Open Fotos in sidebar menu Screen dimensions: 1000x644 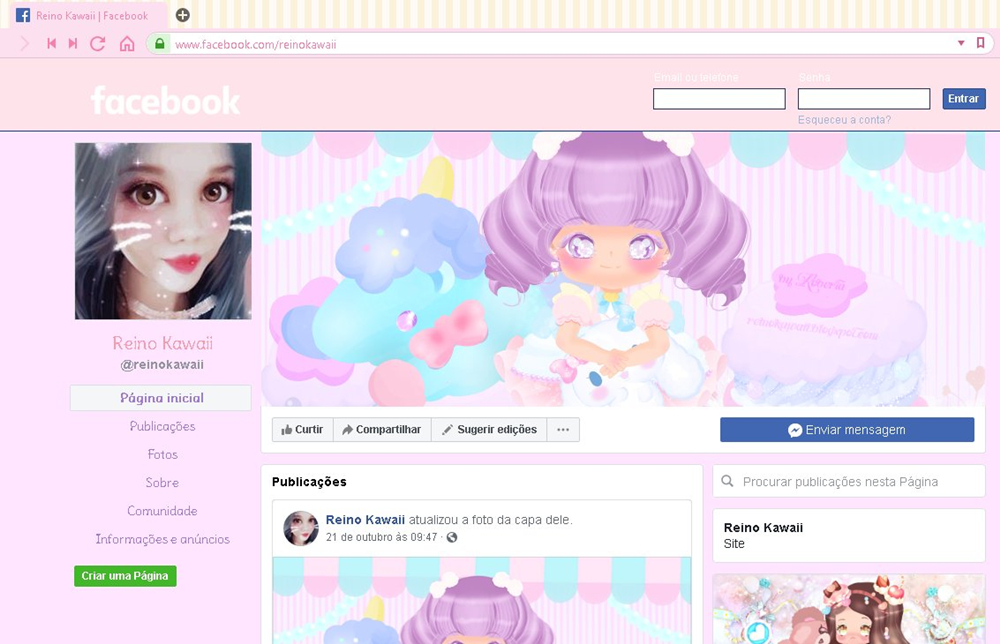163,455
